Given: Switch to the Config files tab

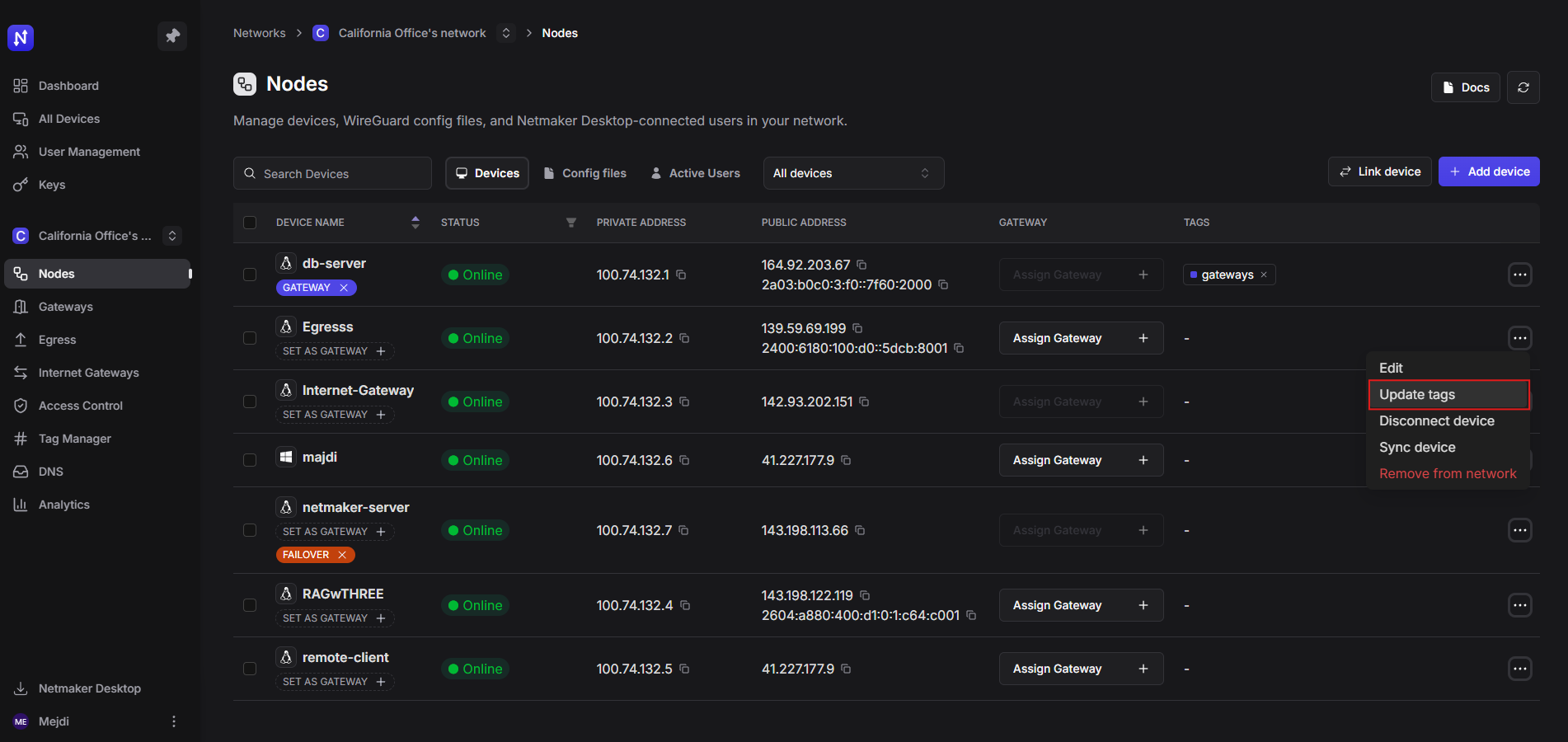Looking at the screenshot, I should pos(585,173).
